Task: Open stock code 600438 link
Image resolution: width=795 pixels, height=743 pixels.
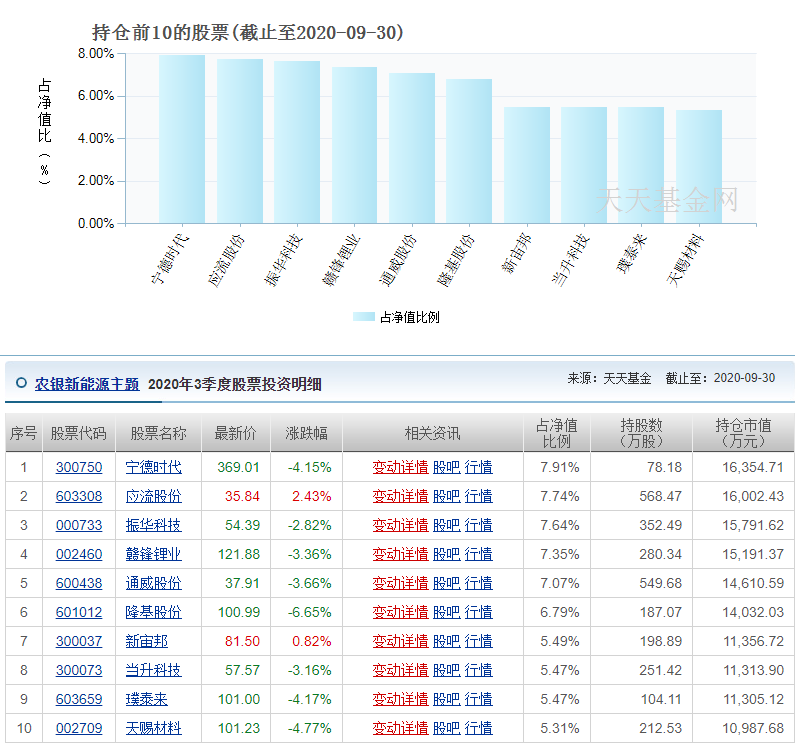Action: click(x=79, y=583)
